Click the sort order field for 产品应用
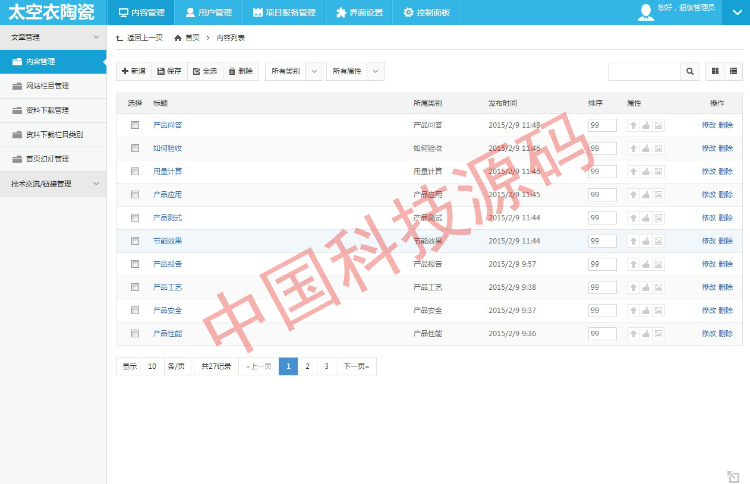Image resolution: width=750 pixels, height=484 pixels. [600, 195]
